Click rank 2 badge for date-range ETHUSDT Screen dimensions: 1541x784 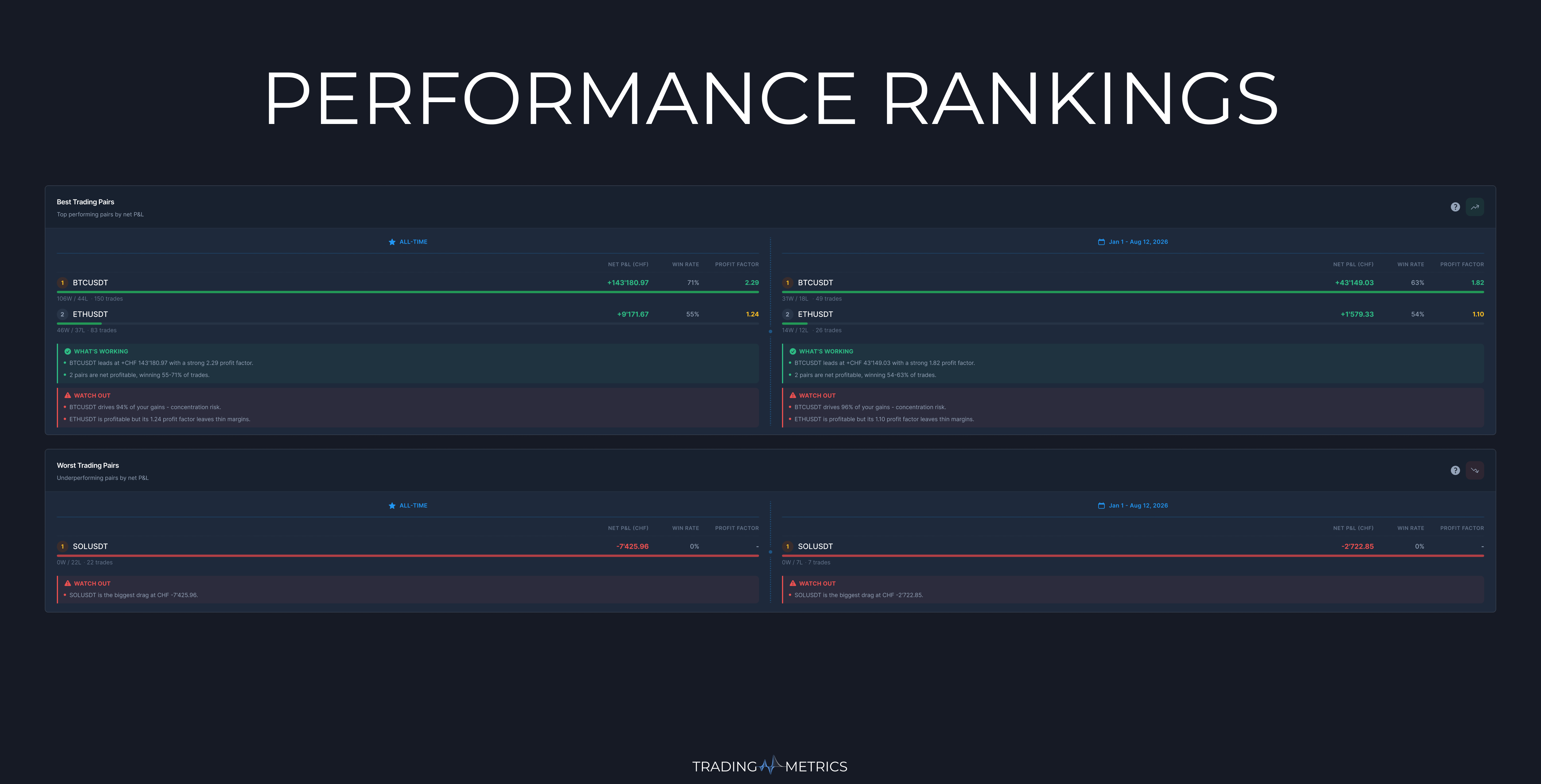tap(787, 315)
